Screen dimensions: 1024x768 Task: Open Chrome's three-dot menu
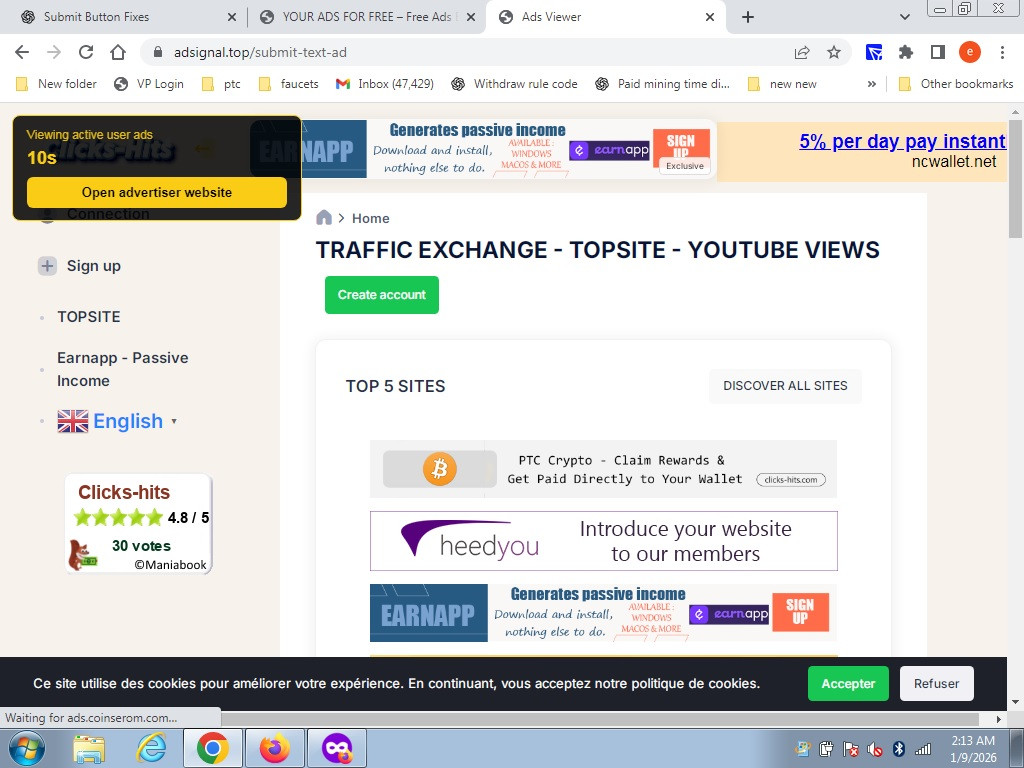[x=1002, y=52]
